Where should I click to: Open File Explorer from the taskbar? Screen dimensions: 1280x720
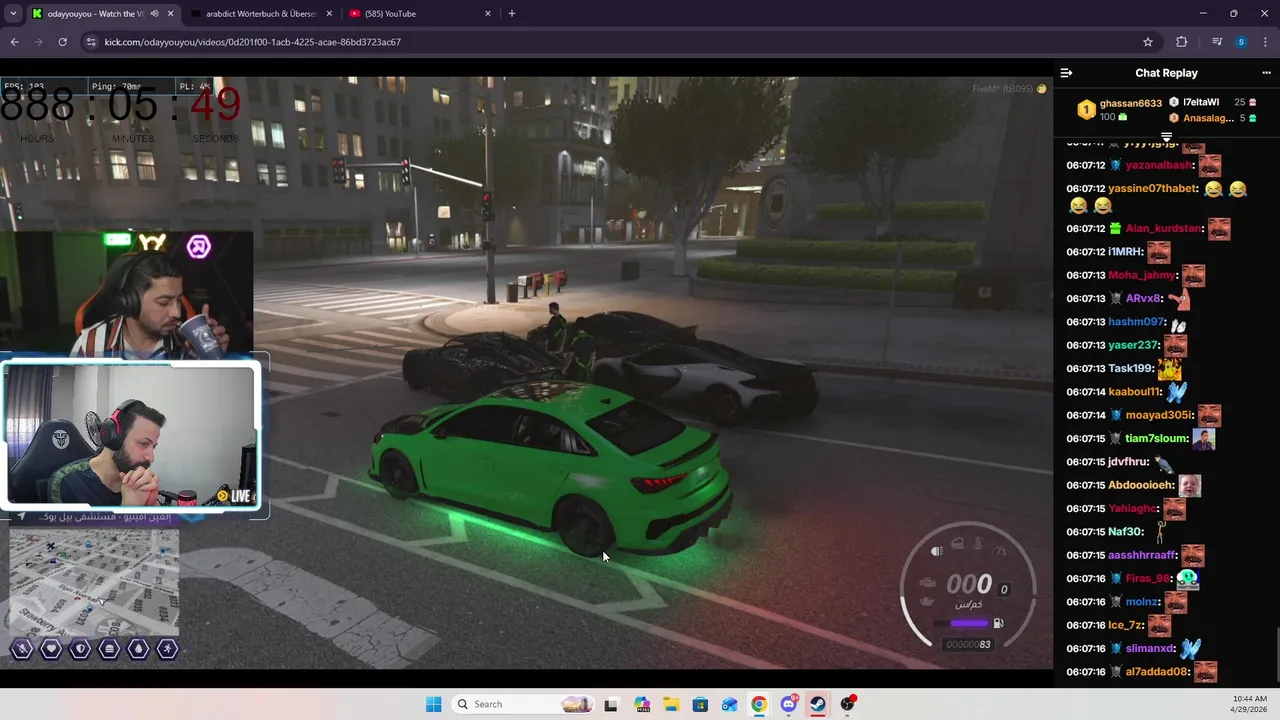click(670, 704)
